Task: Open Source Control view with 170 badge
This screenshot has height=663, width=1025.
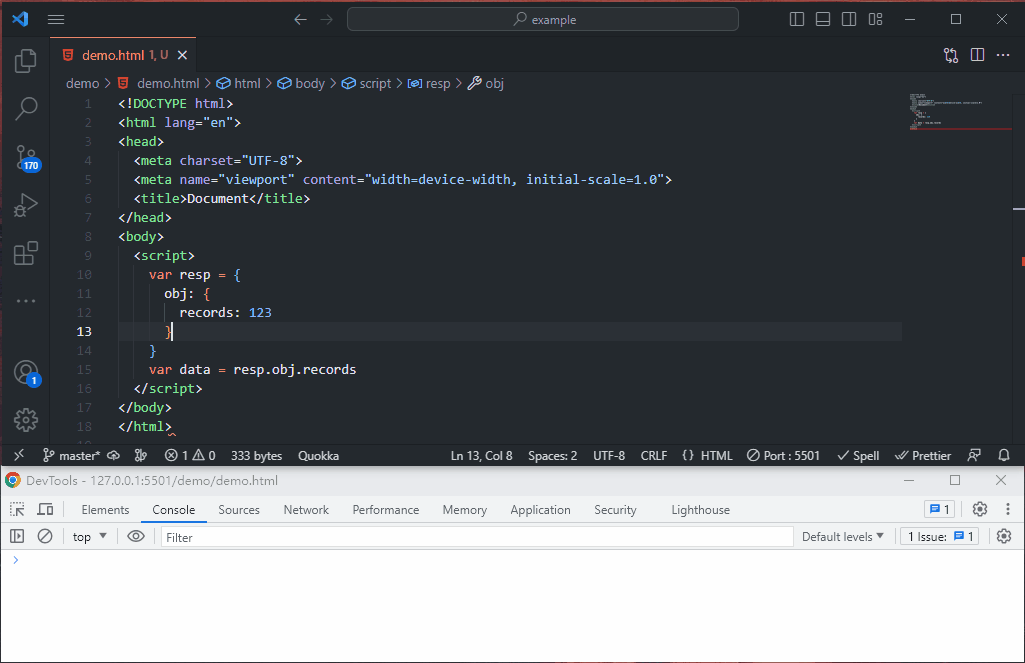Action: click(x=26, y=157)
